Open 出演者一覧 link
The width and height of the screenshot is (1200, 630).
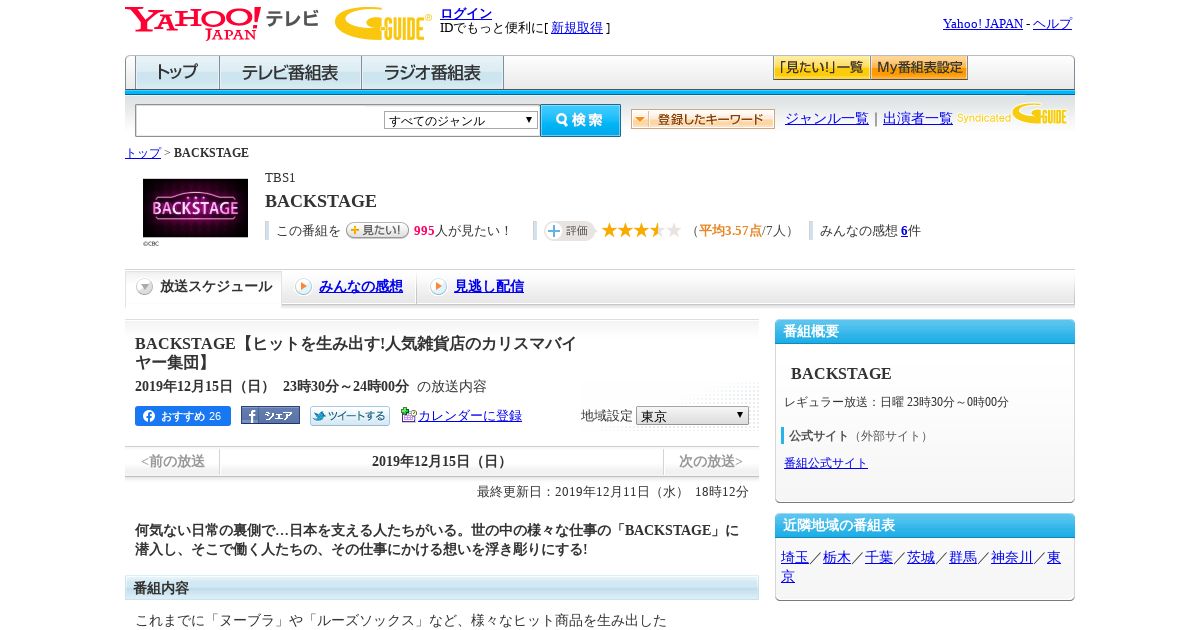pyautogui.click(x=918, y=118)
